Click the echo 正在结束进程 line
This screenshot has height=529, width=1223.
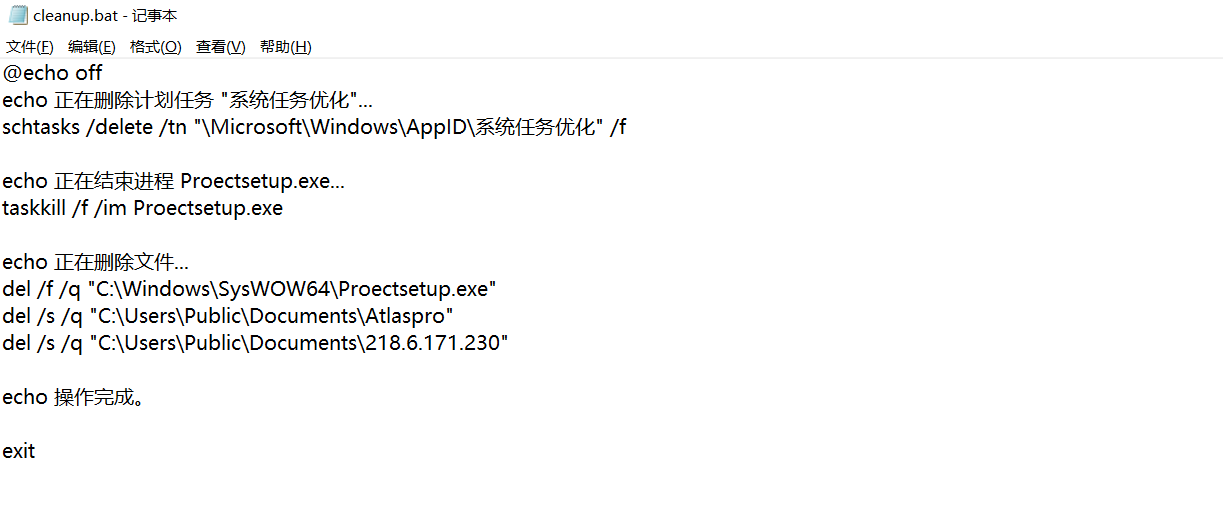click(x=173, y=181)
